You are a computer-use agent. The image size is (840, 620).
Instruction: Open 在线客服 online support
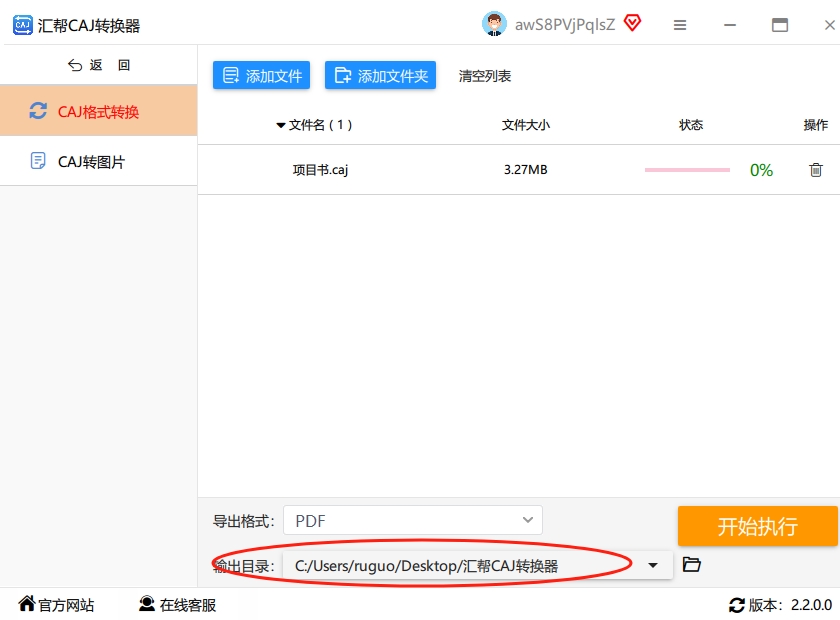click(x=177, y=604)
